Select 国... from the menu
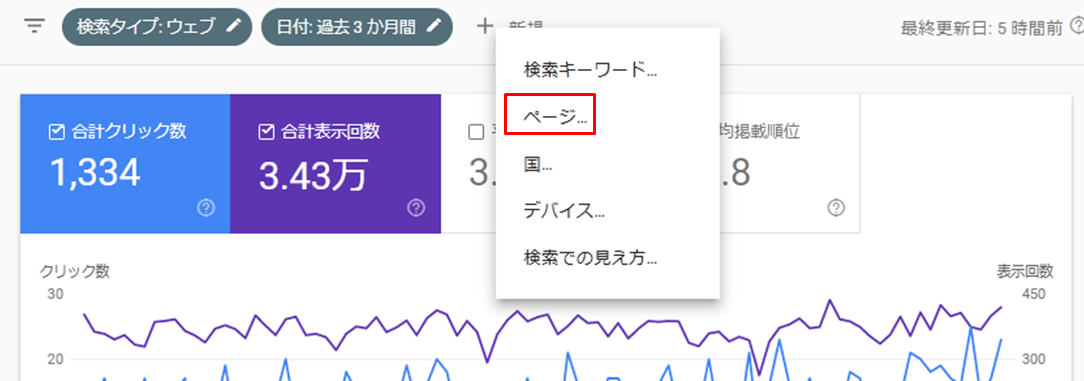1084x381 pixels. point(537,165)
